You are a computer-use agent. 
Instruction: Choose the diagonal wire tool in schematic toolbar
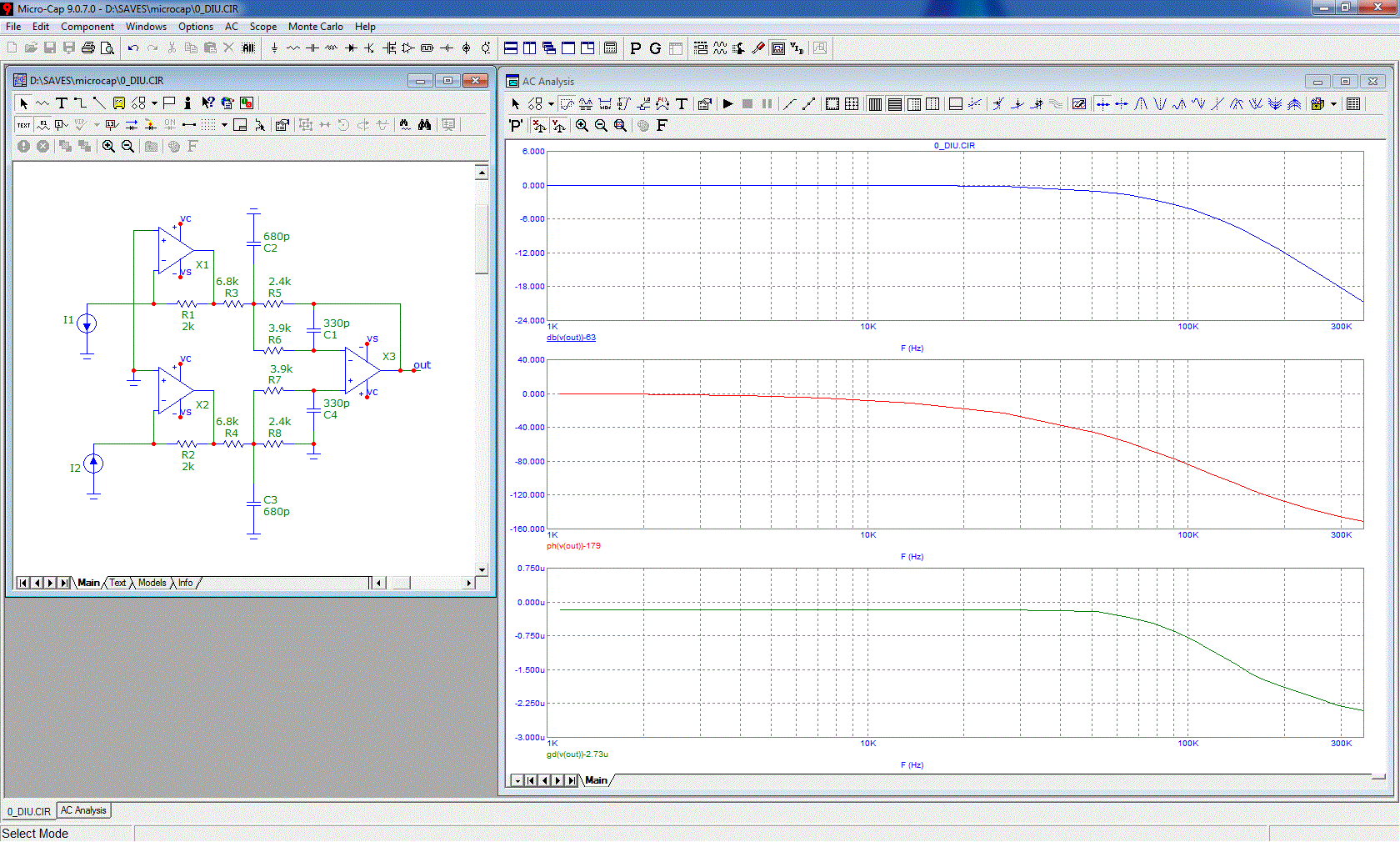pos(99,103)
